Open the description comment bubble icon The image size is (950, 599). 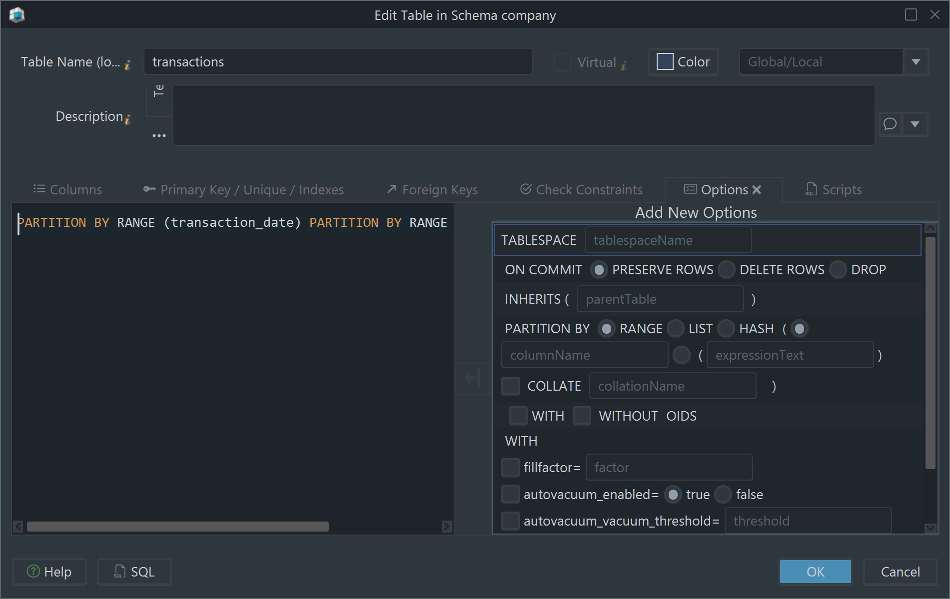coord(890,124)
